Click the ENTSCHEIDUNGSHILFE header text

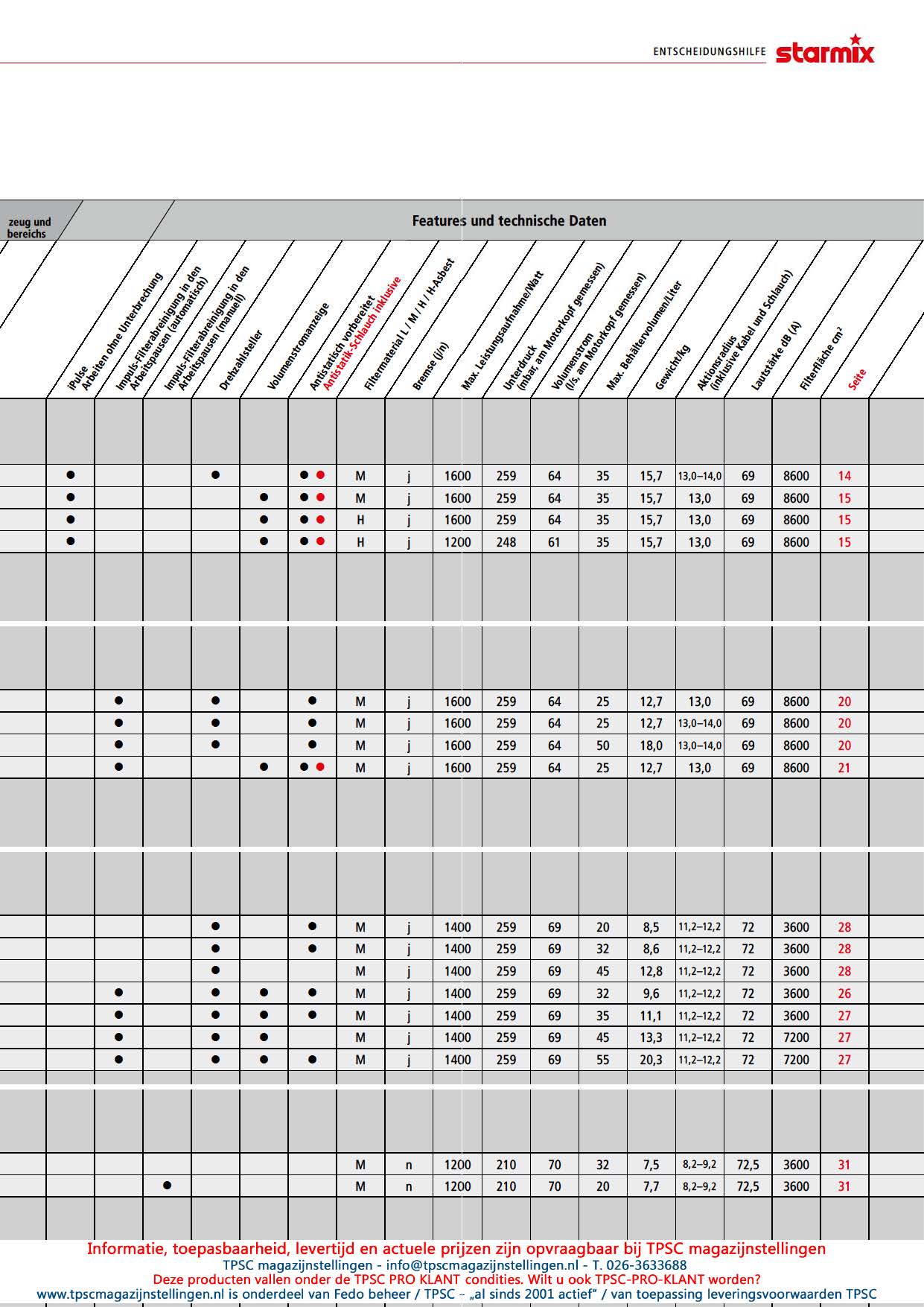click(710, 52)
